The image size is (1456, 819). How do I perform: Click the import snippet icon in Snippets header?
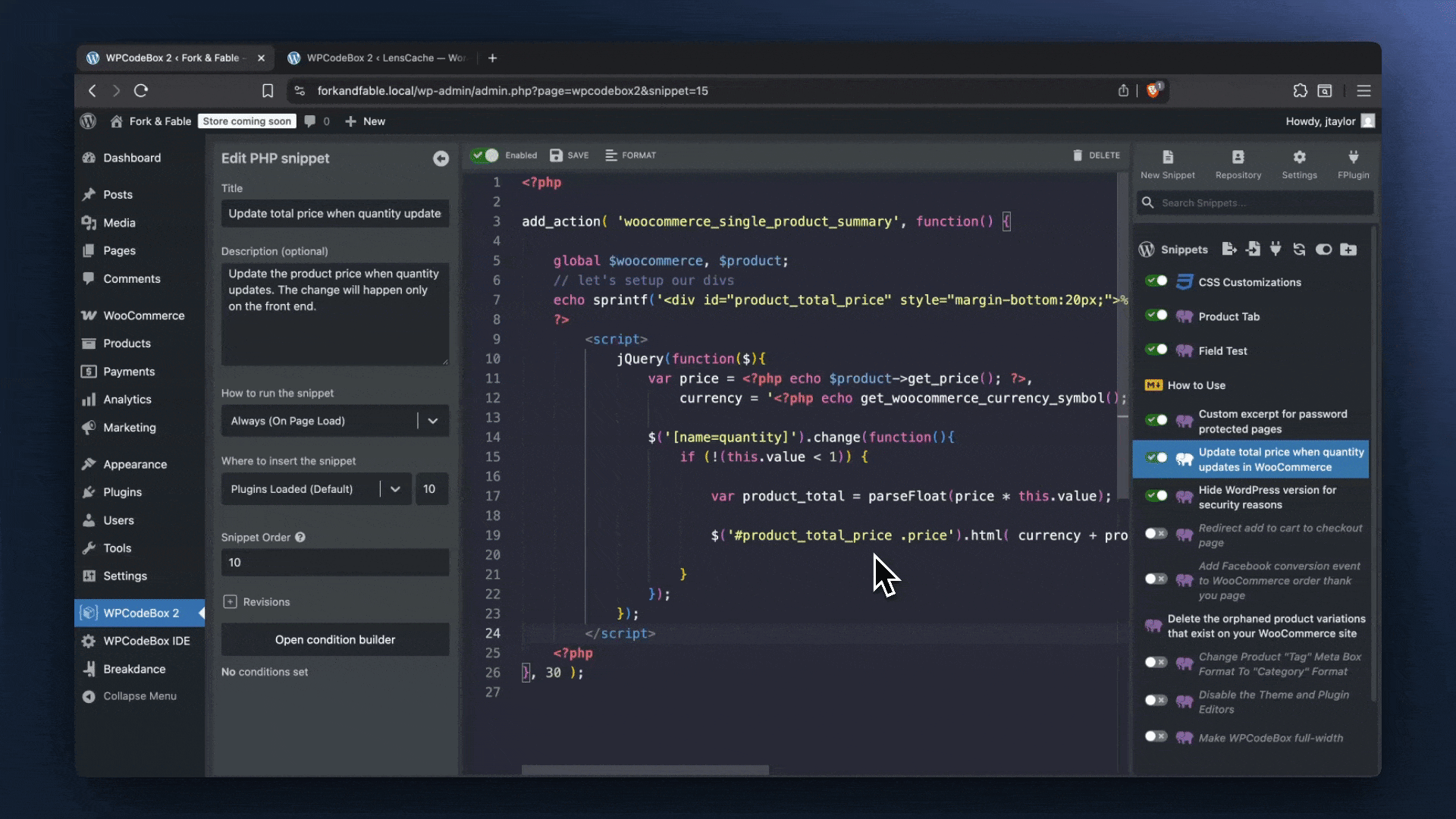click(1253, 249)
